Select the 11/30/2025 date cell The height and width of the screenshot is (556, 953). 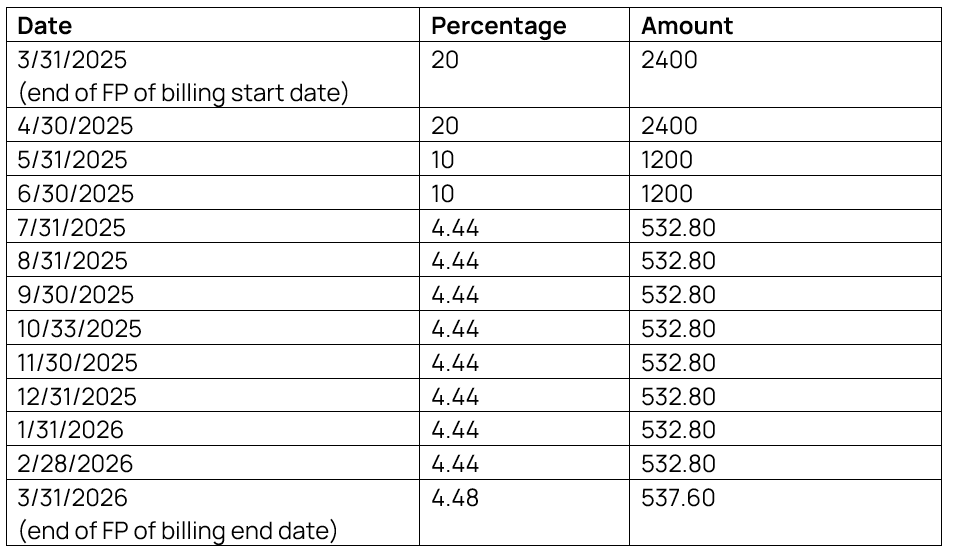click(x=78, y=362)
